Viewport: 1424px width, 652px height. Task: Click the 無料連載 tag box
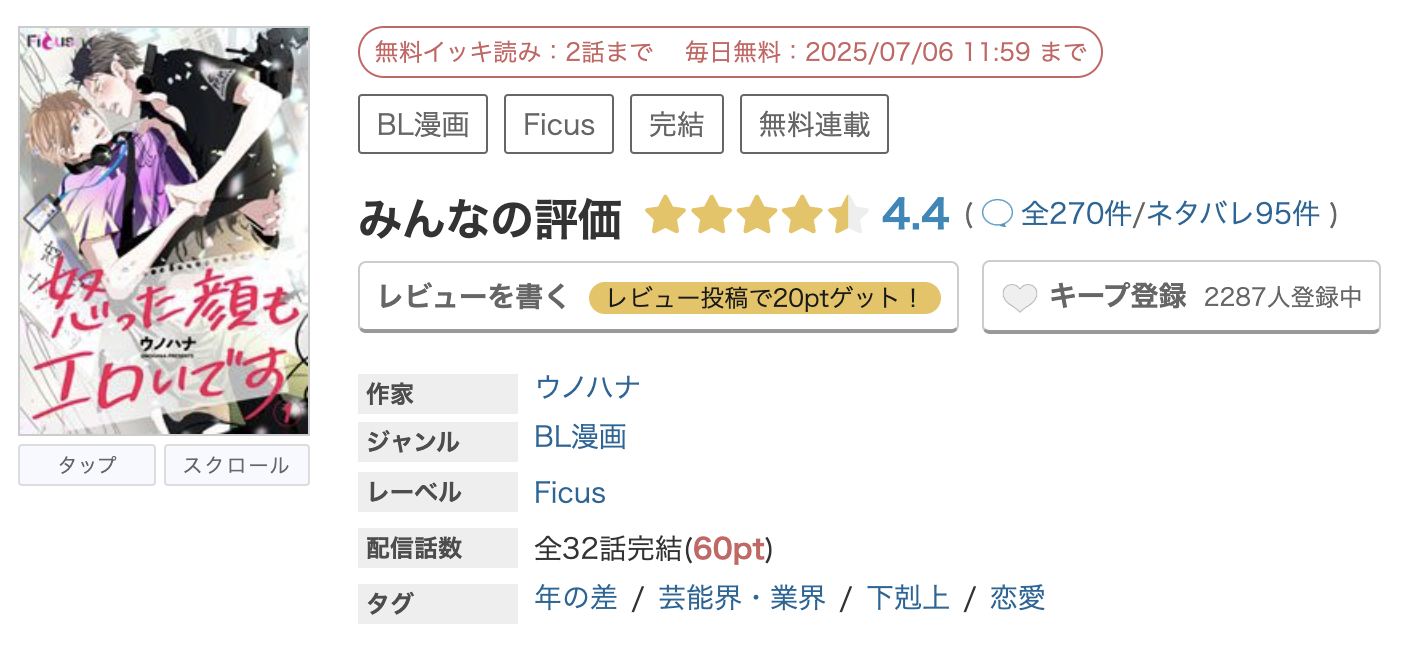(814, 125)
